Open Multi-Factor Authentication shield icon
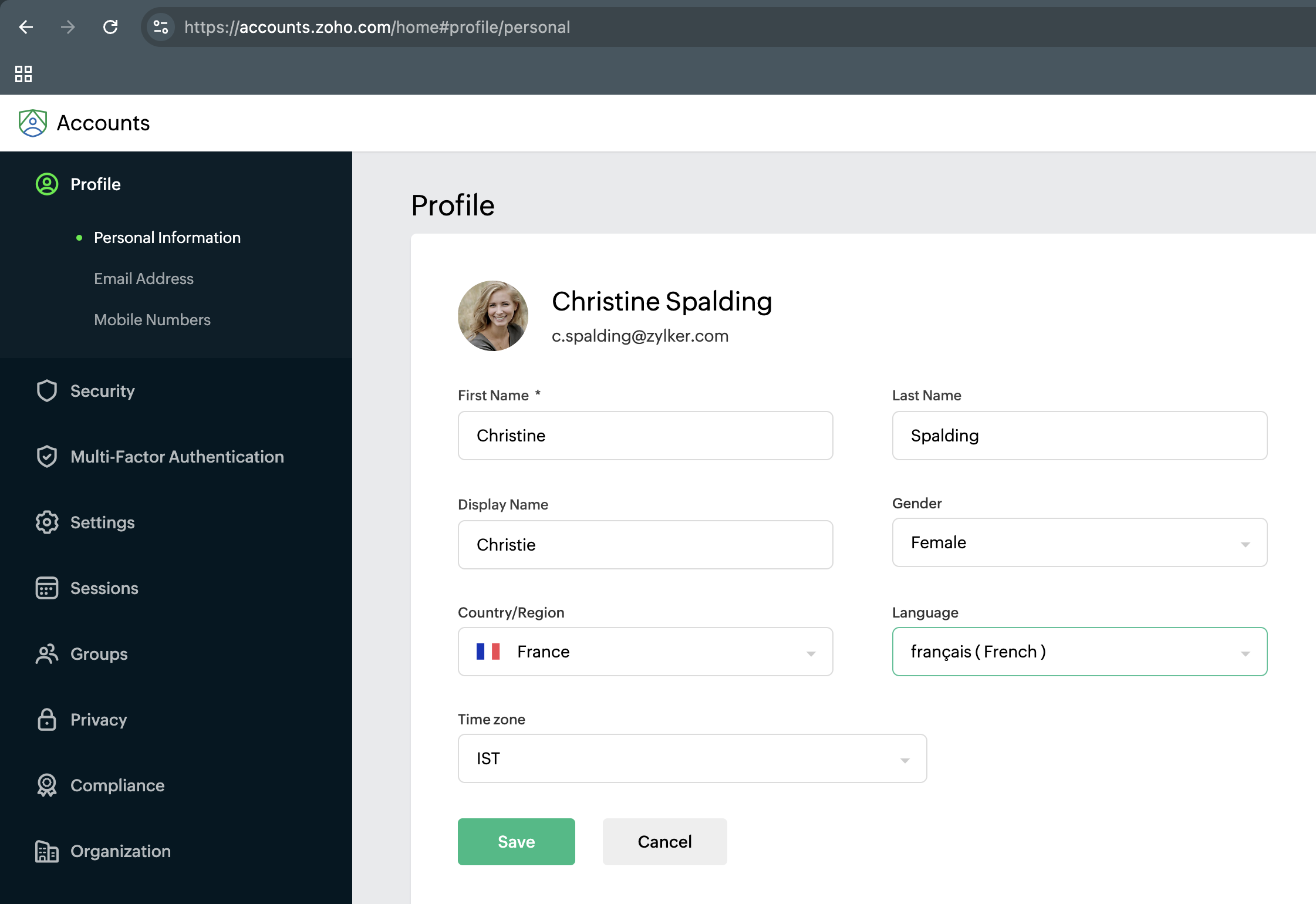 (47, 457)
